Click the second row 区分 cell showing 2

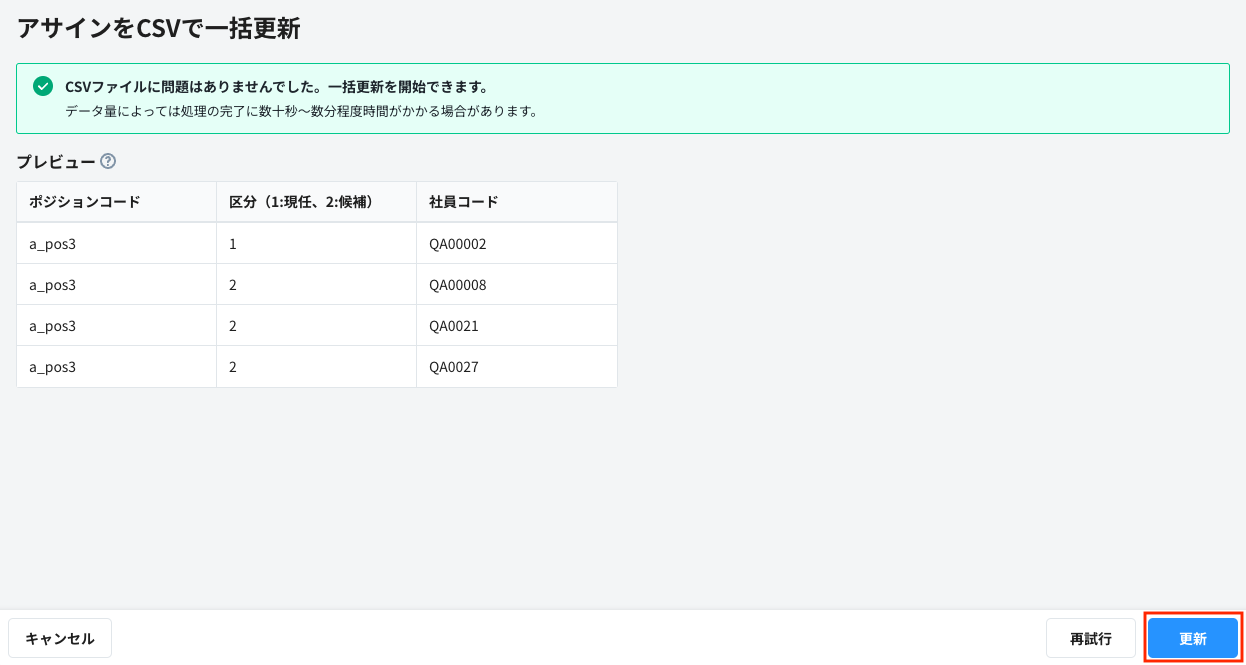233,284
